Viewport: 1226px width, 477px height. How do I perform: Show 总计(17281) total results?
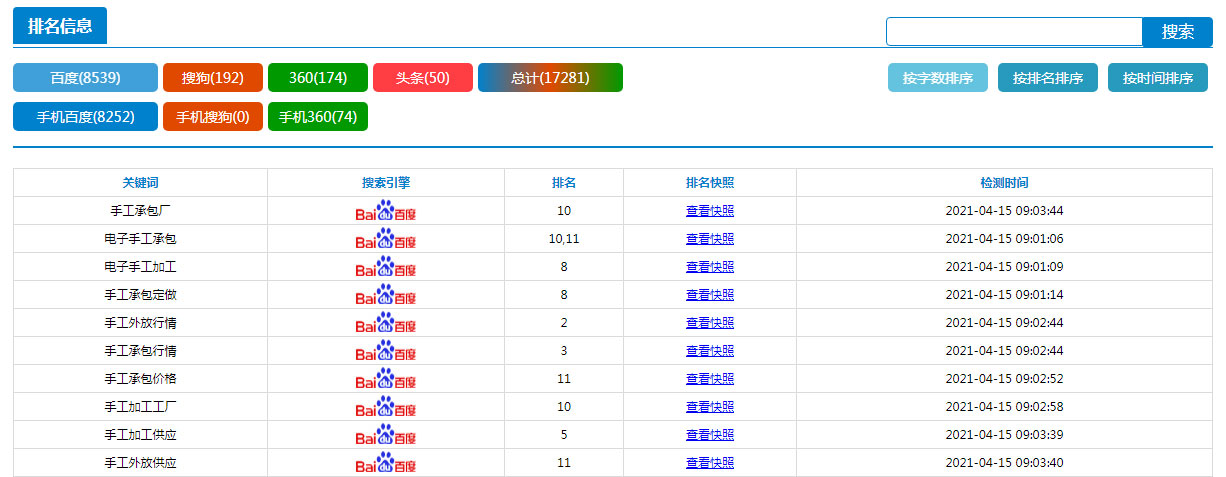coord(550,78)
